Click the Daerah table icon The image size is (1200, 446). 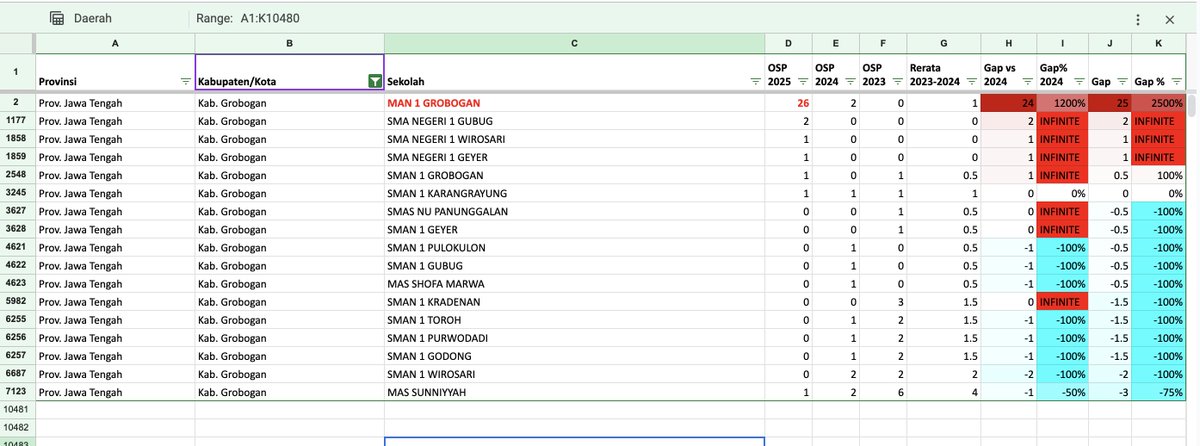click(57, 18)
